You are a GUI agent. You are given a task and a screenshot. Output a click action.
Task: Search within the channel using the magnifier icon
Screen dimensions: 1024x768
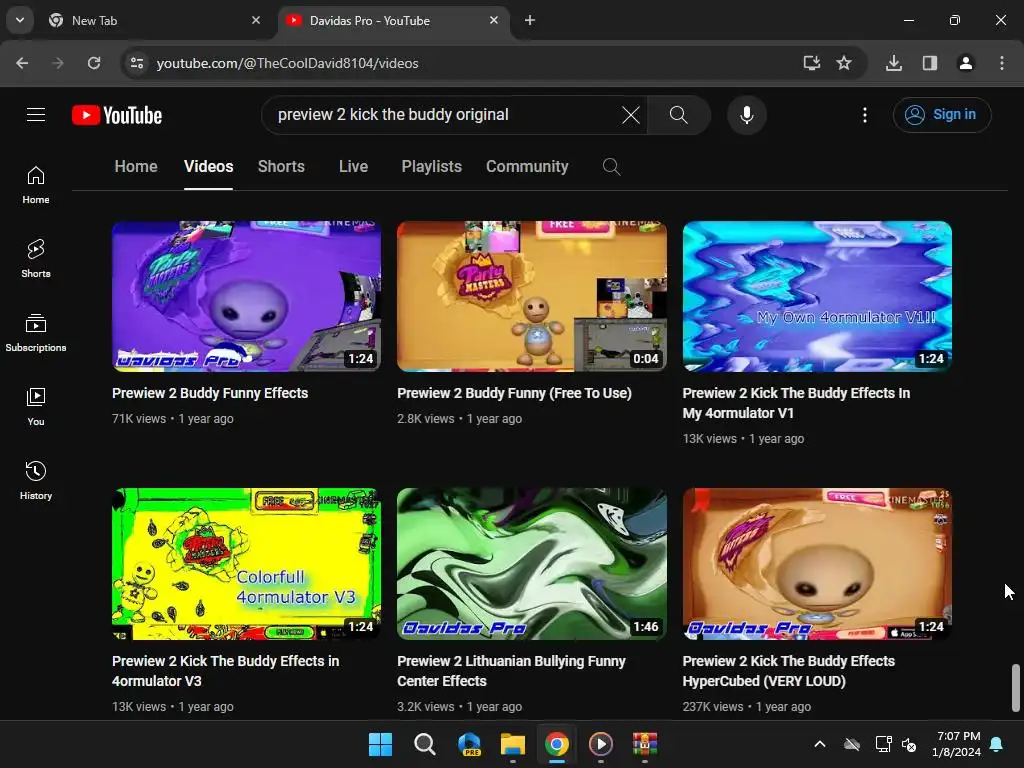click(611, 167)
